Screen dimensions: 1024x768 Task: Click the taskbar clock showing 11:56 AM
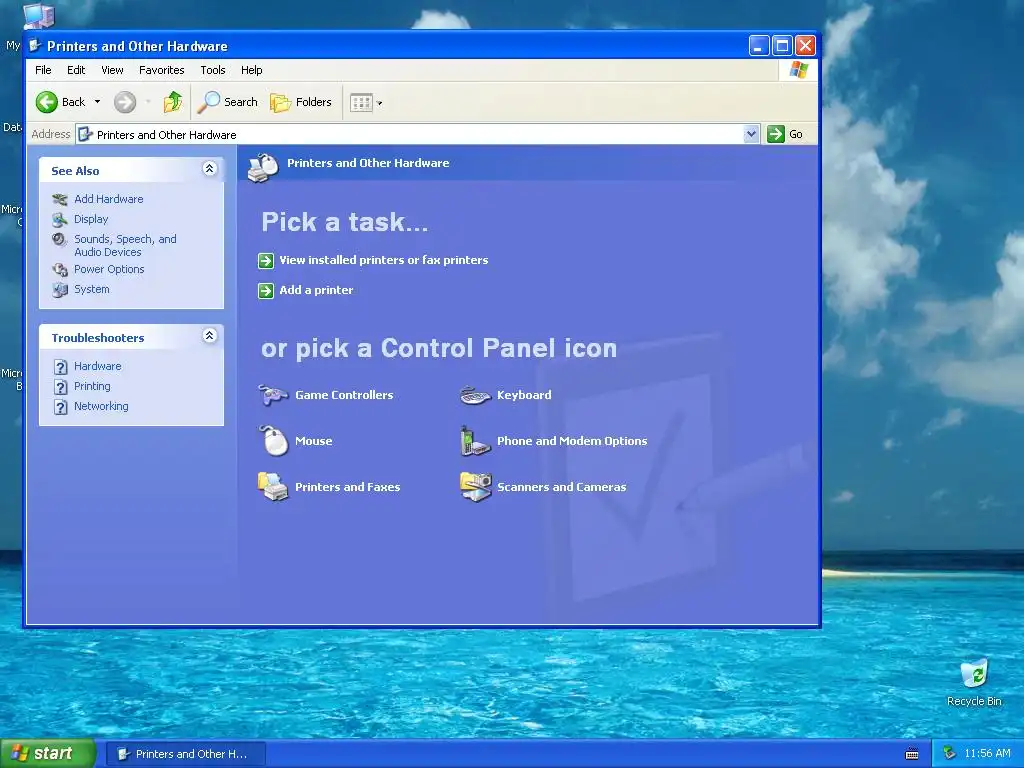pyautogui.click(x=987, y=753)
